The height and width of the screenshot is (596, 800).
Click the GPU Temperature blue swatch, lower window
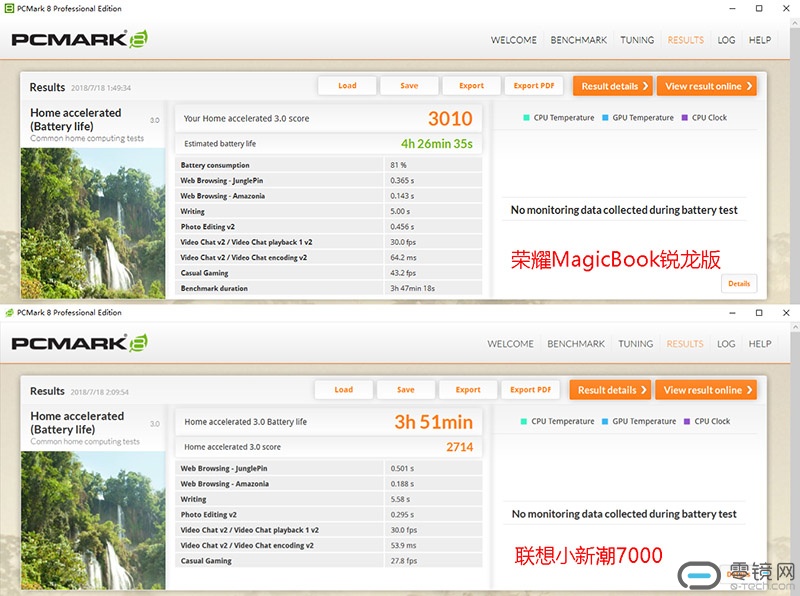pyautogui.click(x=605, y=421)
